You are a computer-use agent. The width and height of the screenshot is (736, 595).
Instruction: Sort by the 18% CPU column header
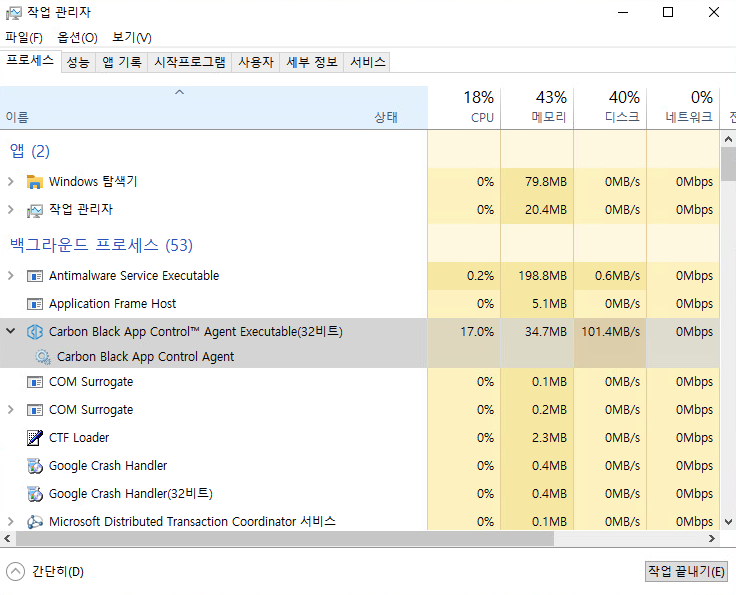464,107
